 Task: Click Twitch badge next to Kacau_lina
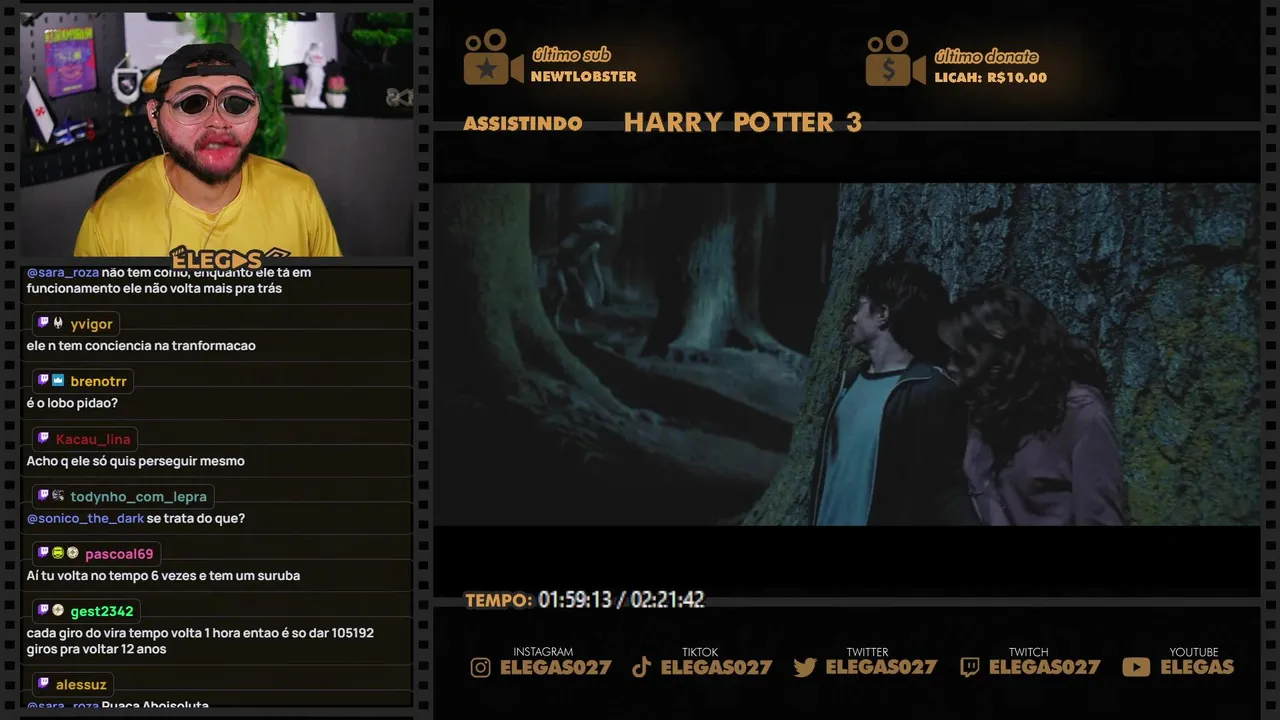pyautogui.click(x=43, y=439)
